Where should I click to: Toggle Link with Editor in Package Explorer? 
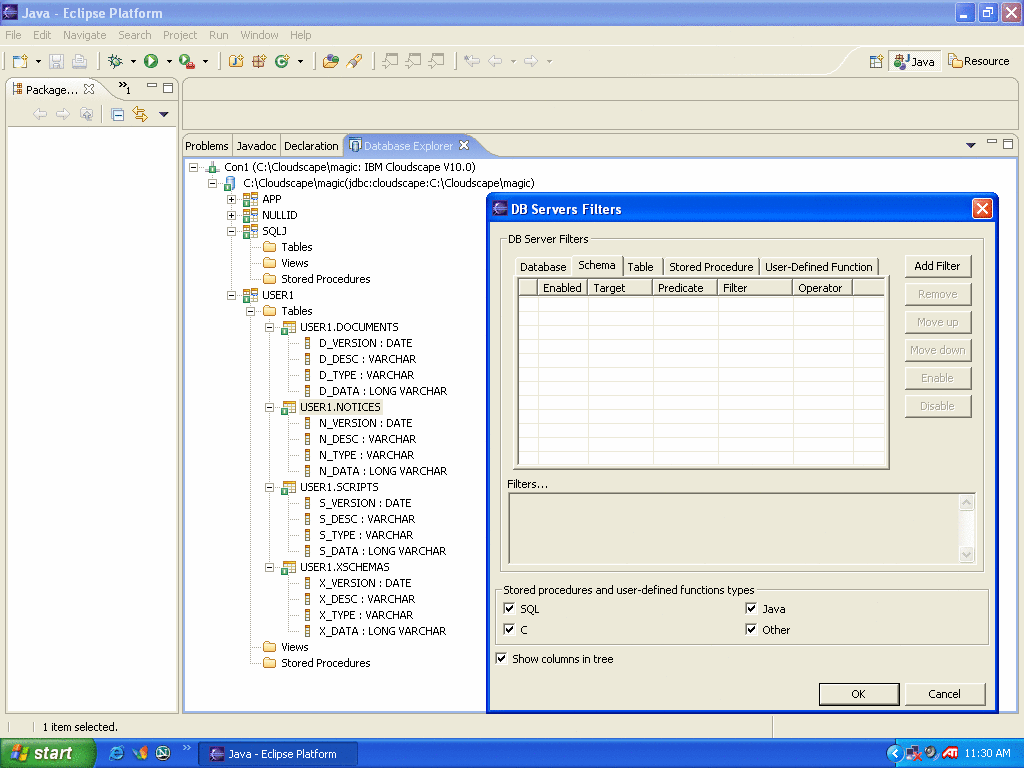click(140, 114)
